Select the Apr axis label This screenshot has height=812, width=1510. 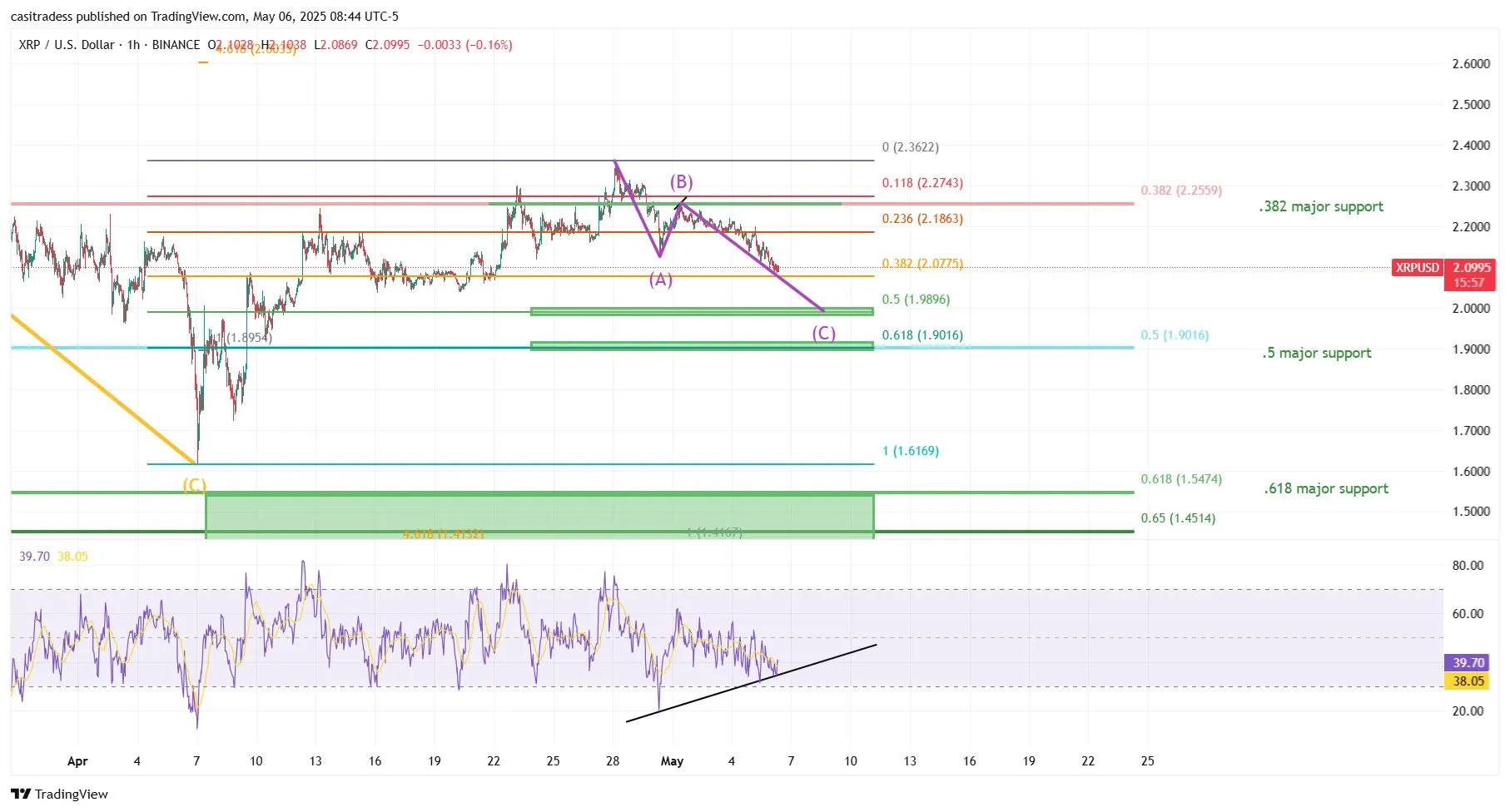[78, 761]
